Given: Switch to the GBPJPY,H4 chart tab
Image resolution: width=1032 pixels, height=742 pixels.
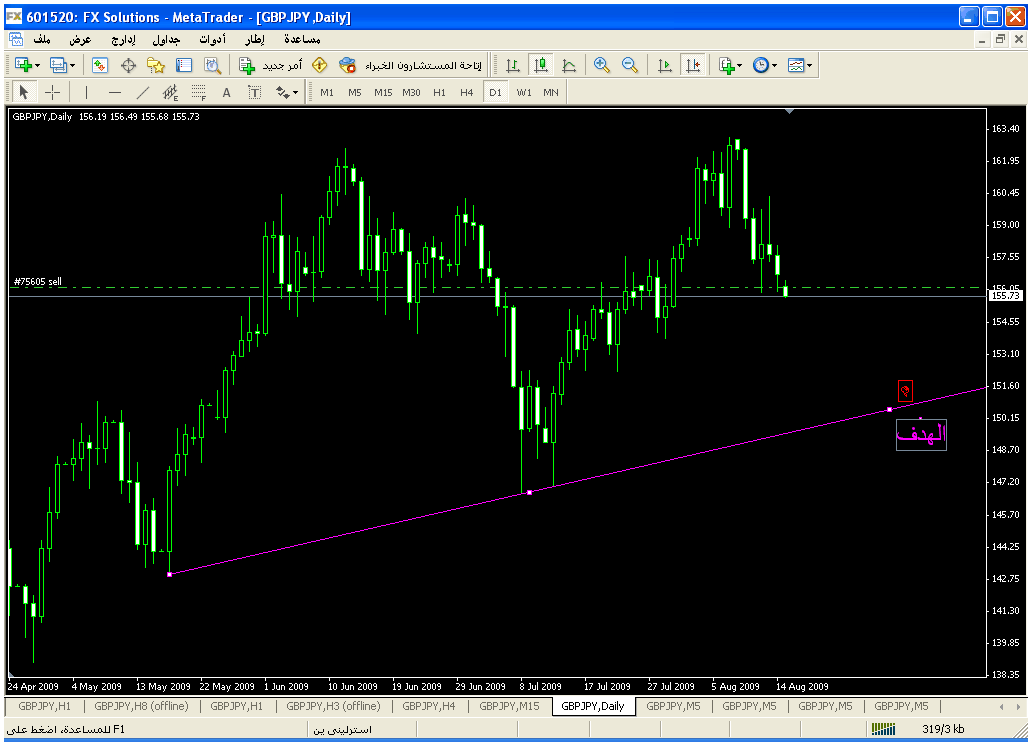Looking at the screenshot, I should click(x=429, y=706).
